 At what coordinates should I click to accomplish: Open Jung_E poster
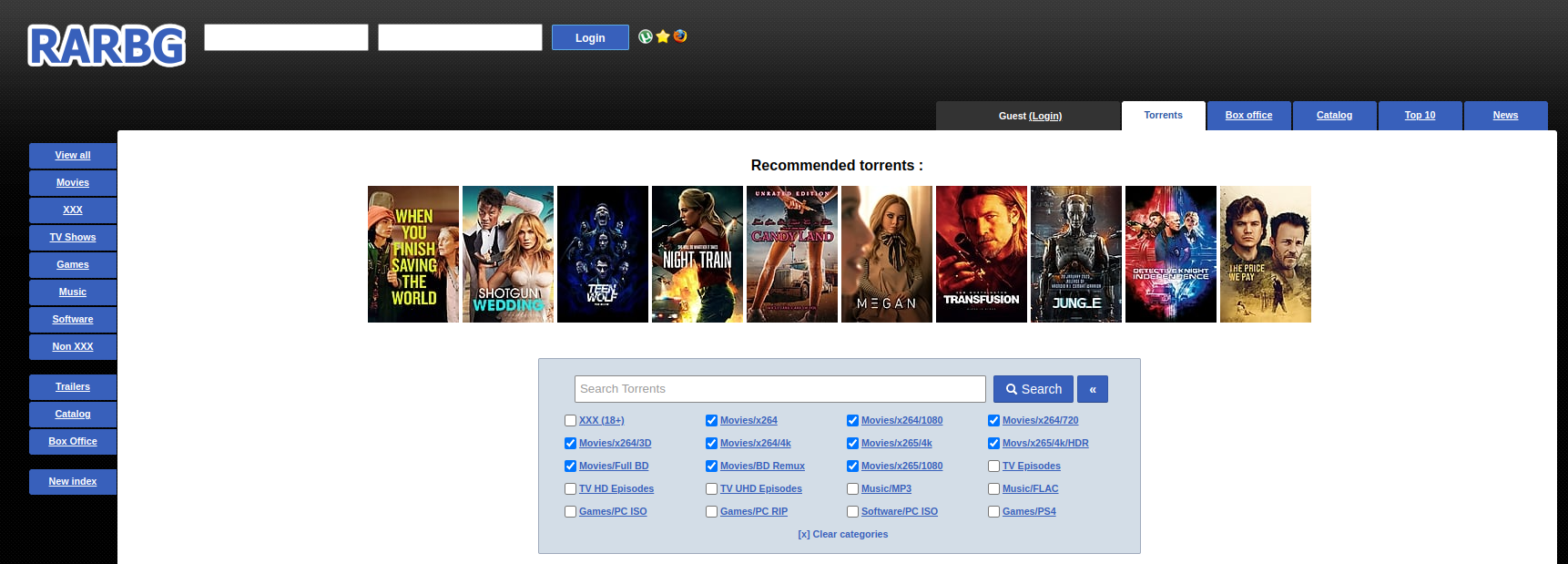[x=1076, y=254]
